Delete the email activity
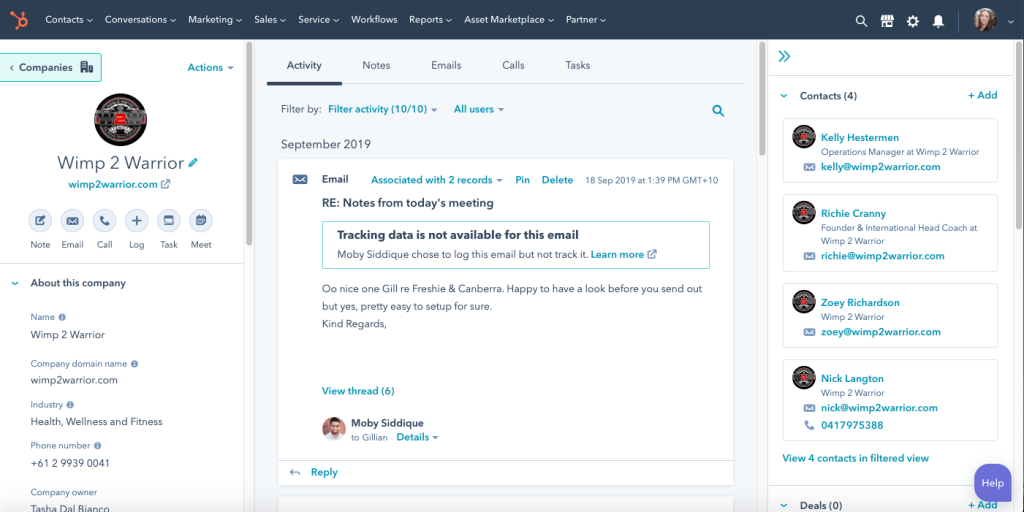1024x512 pixels. pyautogui.click(x=557, y=180)
